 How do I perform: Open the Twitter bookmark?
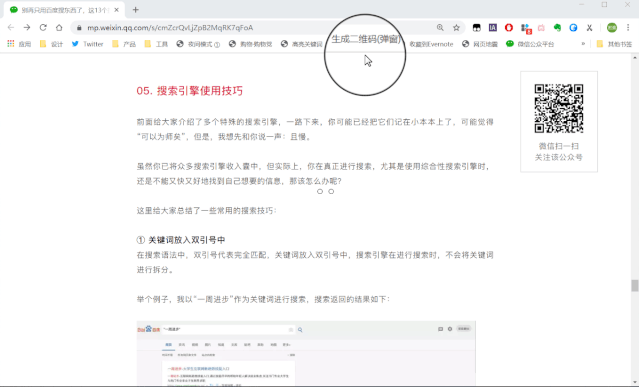(88, 44)
